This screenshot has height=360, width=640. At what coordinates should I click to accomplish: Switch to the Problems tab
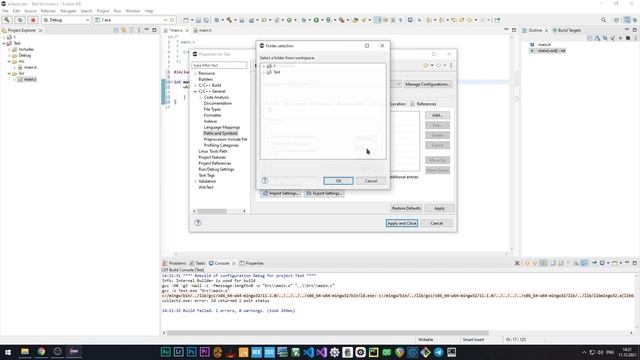click(174, 263)
